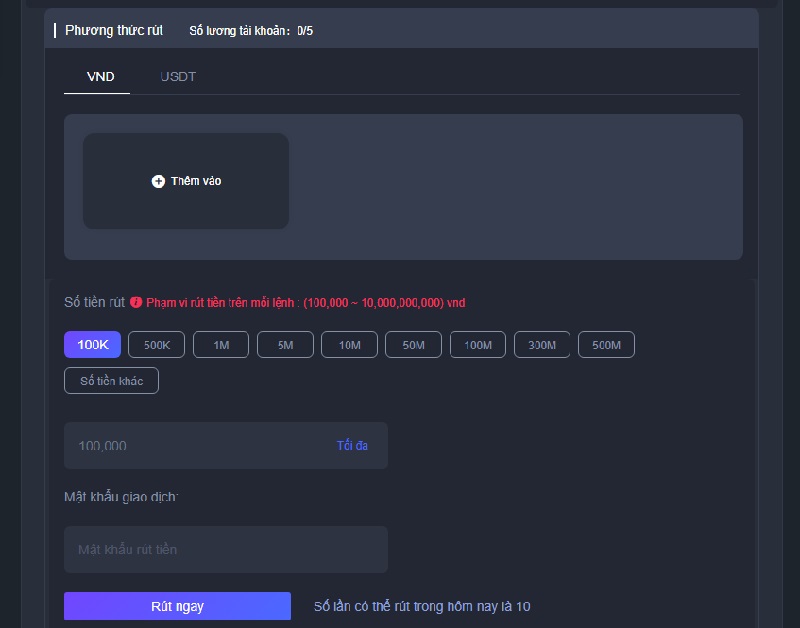This screenshot has width=800, height=628.
Task: Pick the 100M amount chip
Action: point(478,345)
